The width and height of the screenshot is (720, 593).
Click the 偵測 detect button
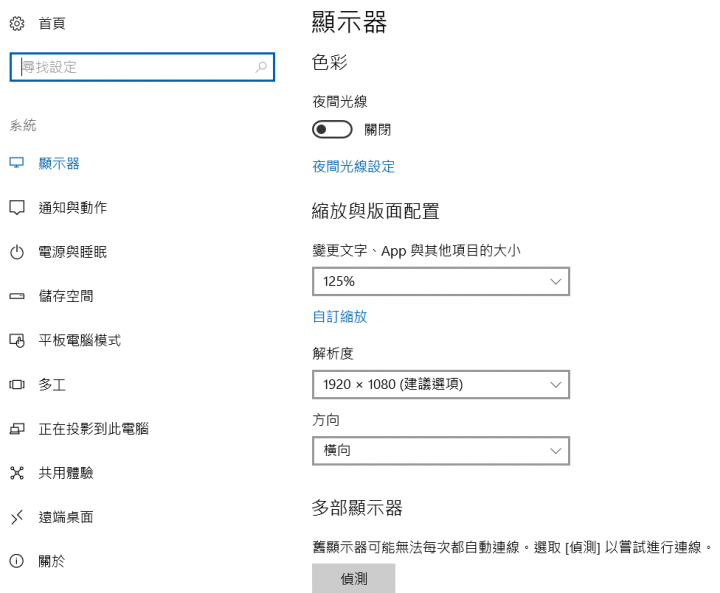pos(354,578)
